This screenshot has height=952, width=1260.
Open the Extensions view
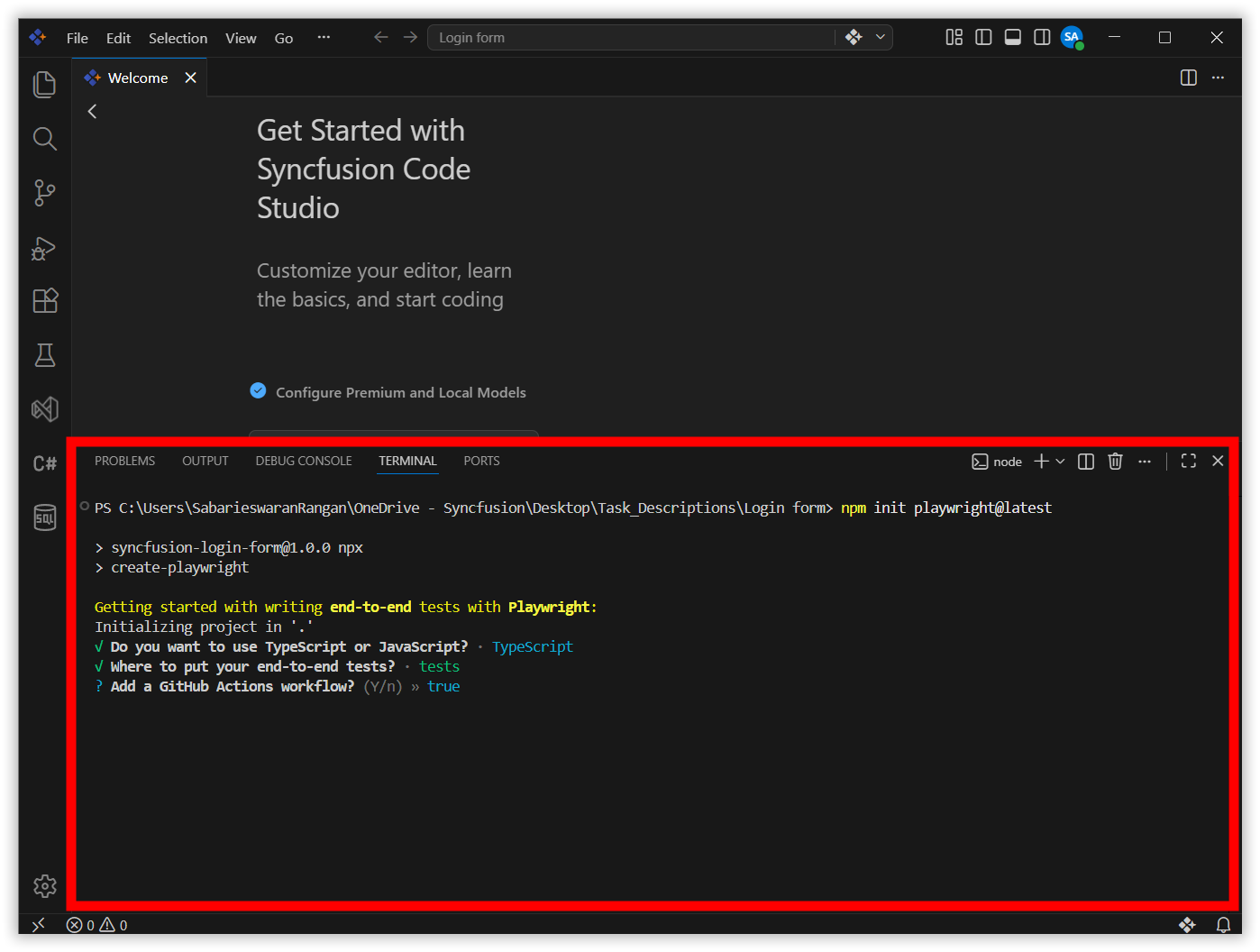point(44,301)
